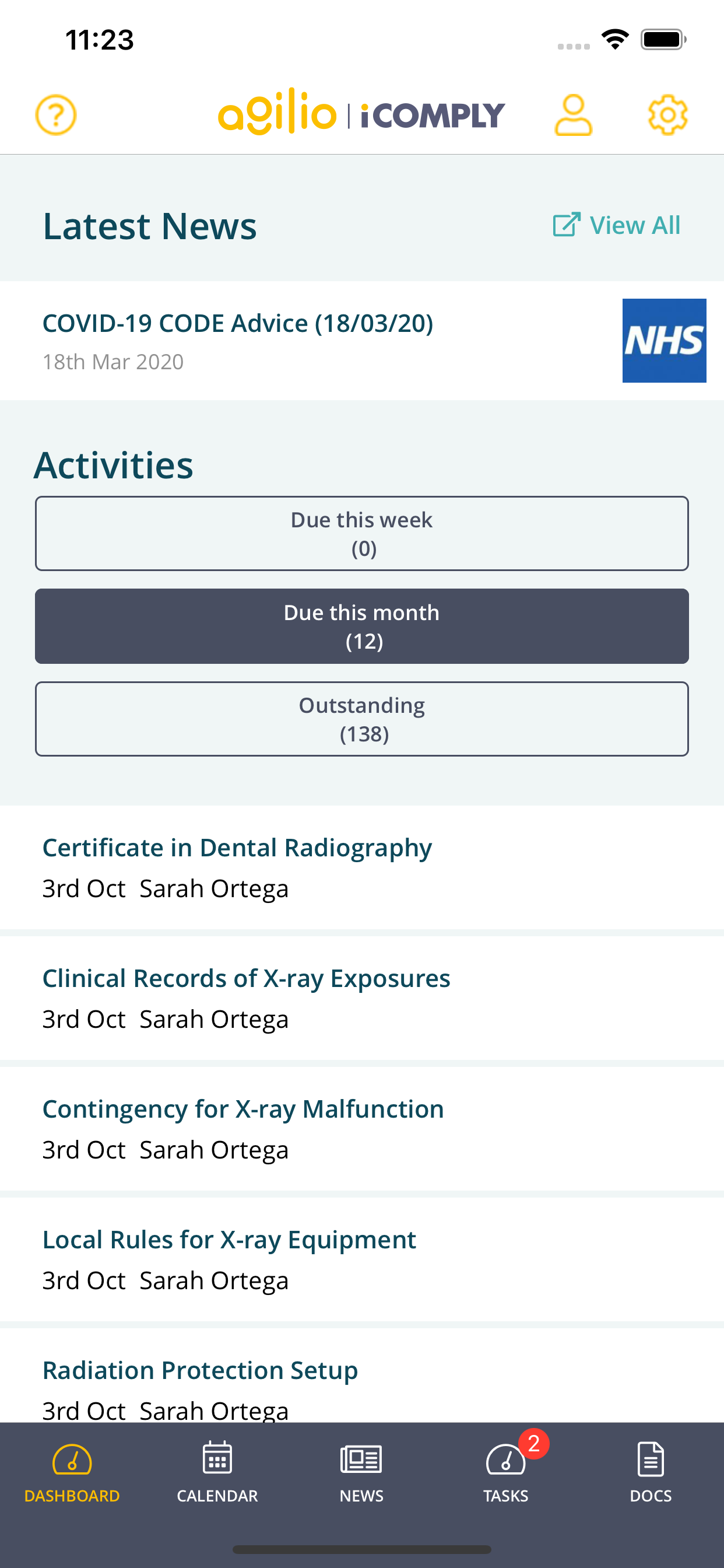Open the user profile icon

click(573, 114)
